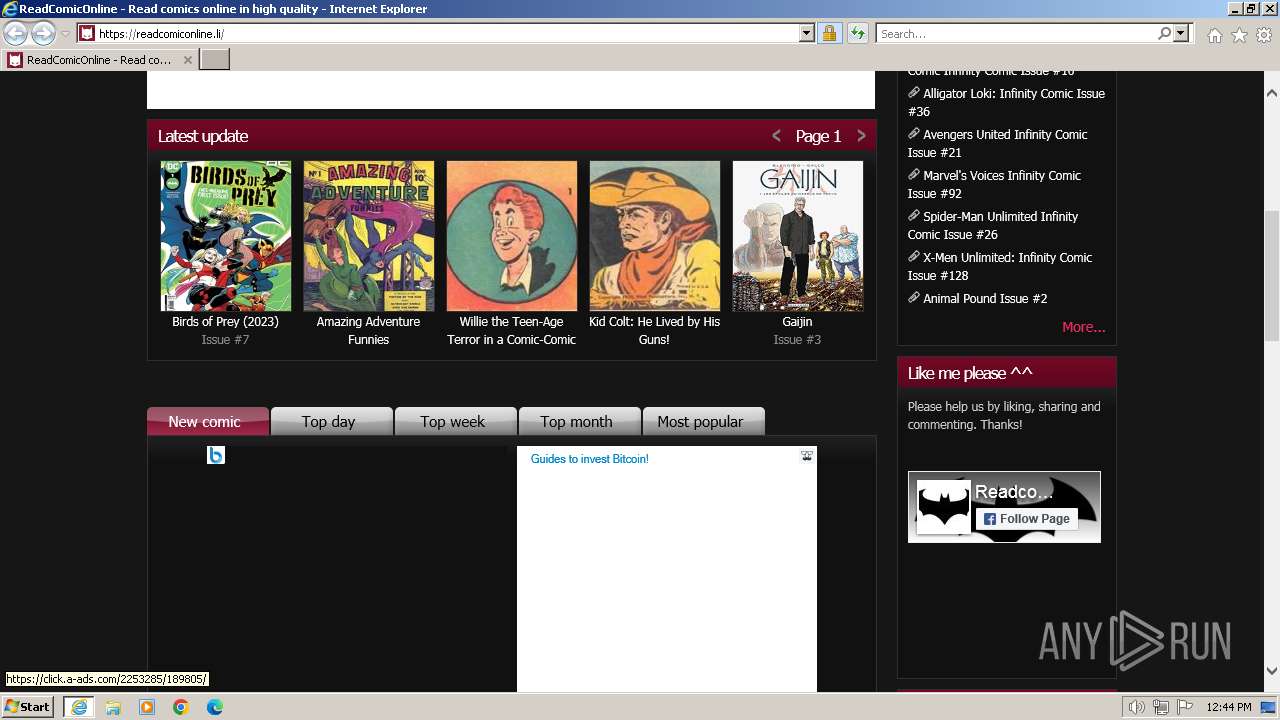1280x720 pixels.
Task: Click the Batman avatar of Readcomiconline page
Action: coord(943,507)
